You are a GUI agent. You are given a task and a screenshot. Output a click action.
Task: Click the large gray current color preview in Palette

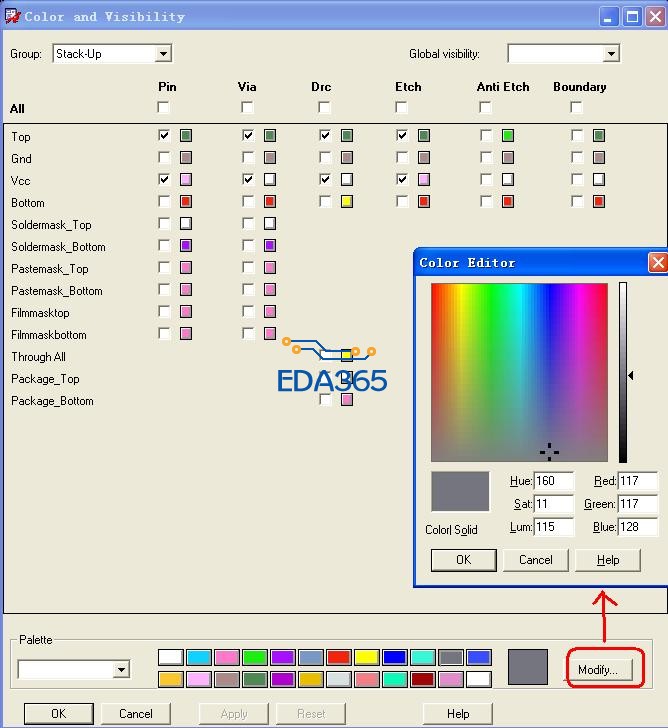pyautogui.click(x=528, y=667)
